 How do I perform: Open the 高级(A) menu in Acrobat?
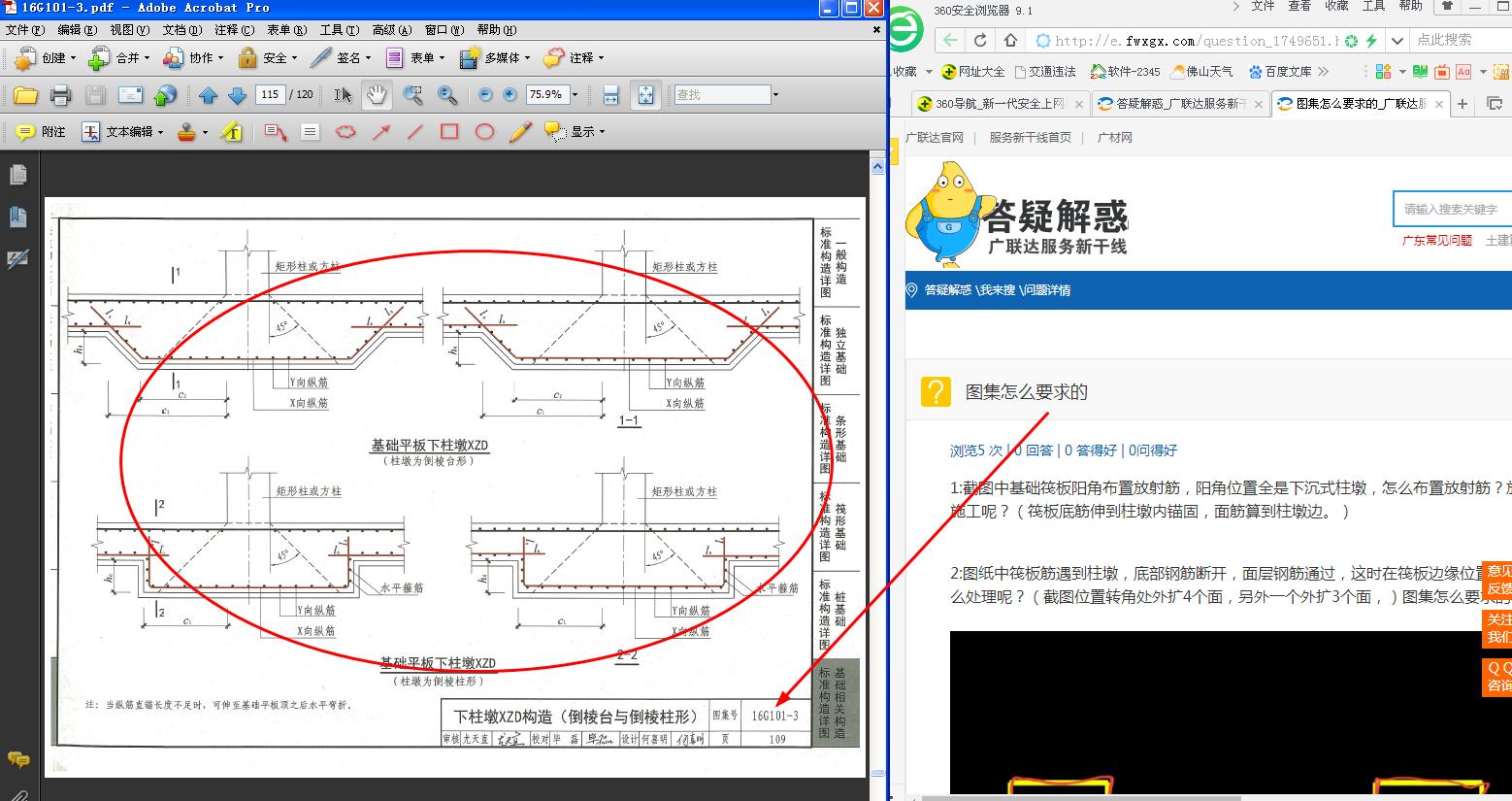coord(392,30)
